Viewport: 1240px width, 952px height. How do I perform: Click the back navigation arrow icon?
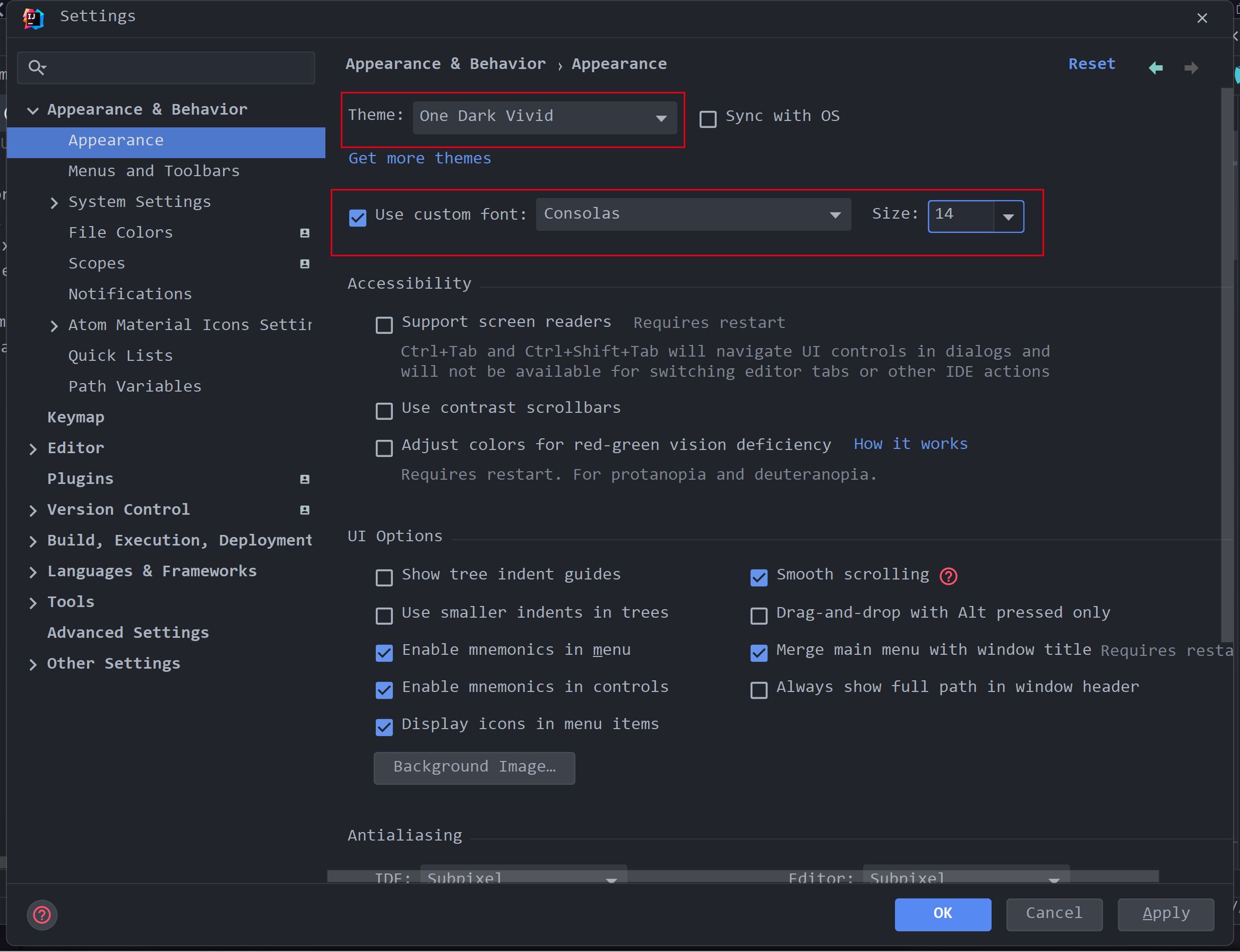pos(1155,68)
